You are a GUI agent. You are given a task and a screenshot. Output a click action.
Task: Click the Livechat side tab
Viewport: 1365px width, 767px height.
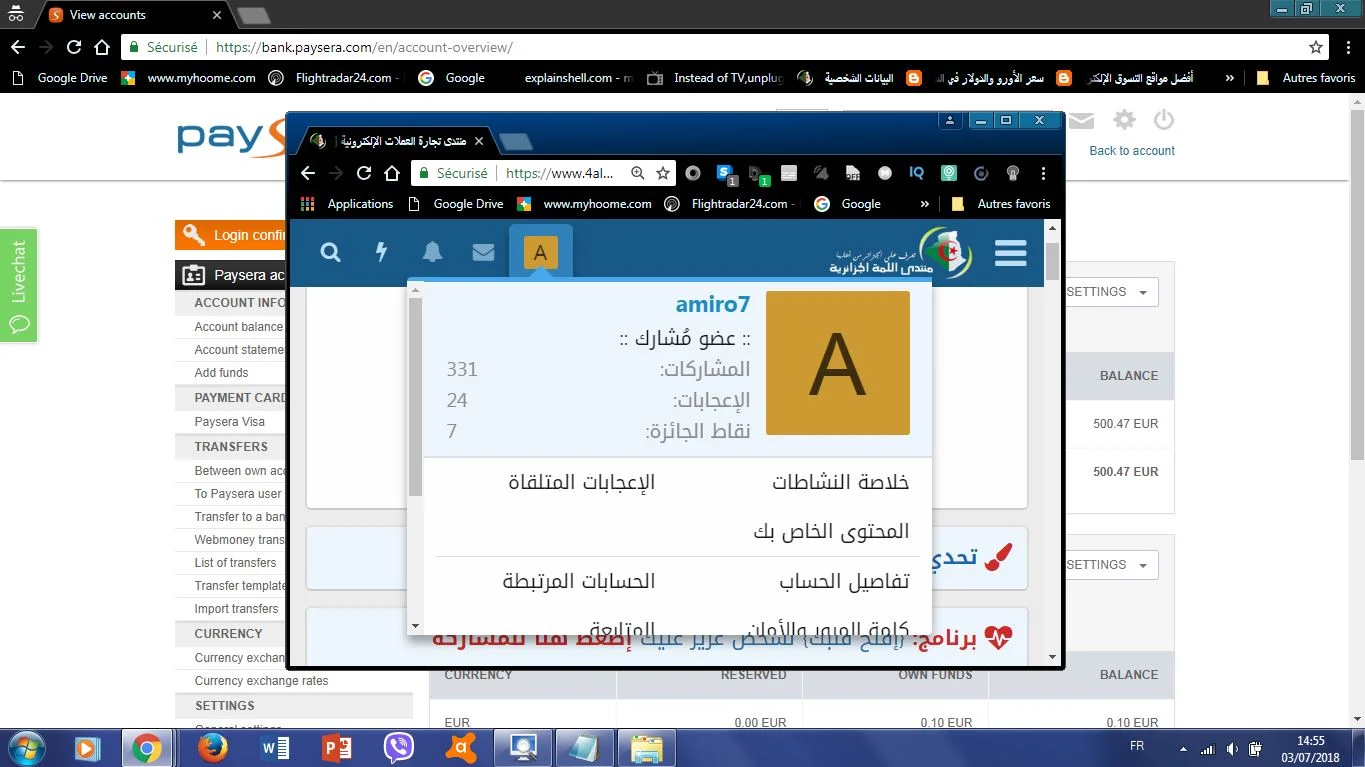pos(19,286)
